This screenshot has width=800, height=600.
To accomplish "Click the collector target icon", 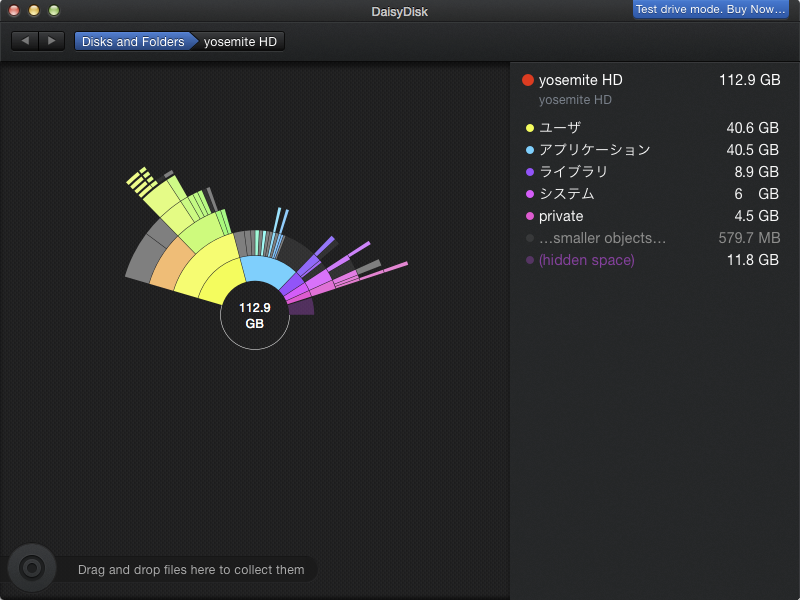I will (32, 568).
